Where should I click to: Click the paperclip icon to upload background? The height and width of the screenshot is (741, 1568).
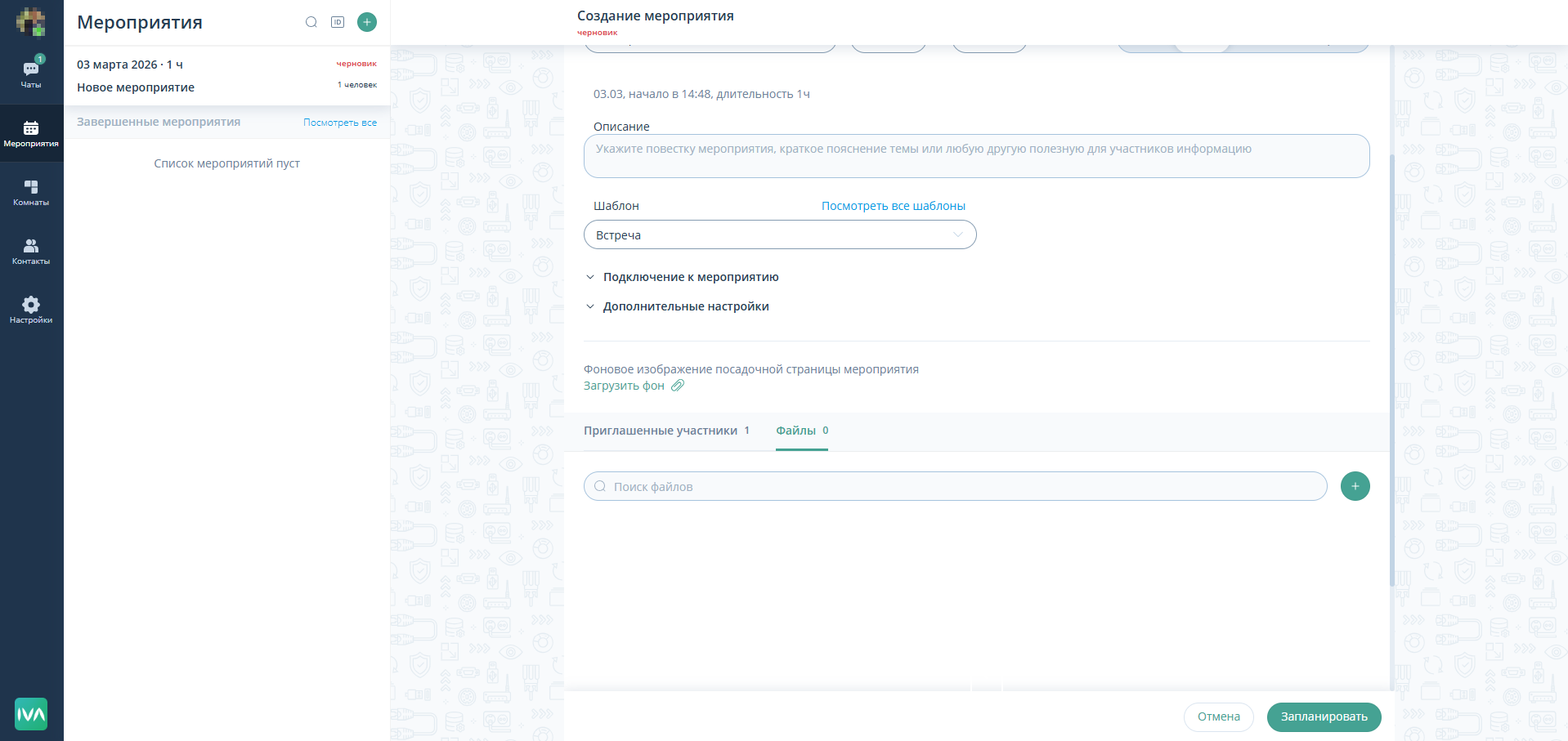point(678,386)
